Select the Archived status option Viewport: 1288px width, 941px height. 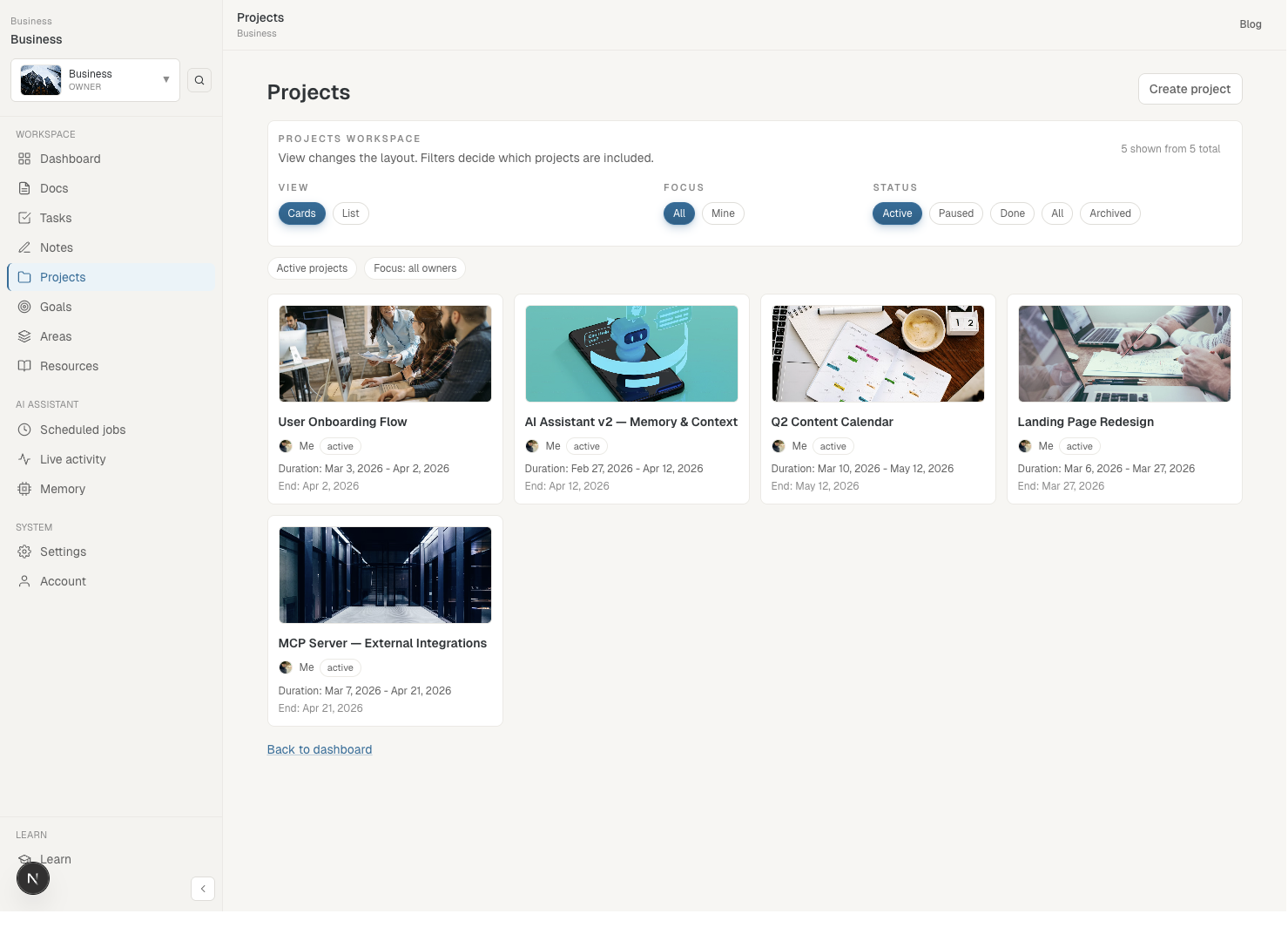pyautogui.click(x=1109, y=213)
